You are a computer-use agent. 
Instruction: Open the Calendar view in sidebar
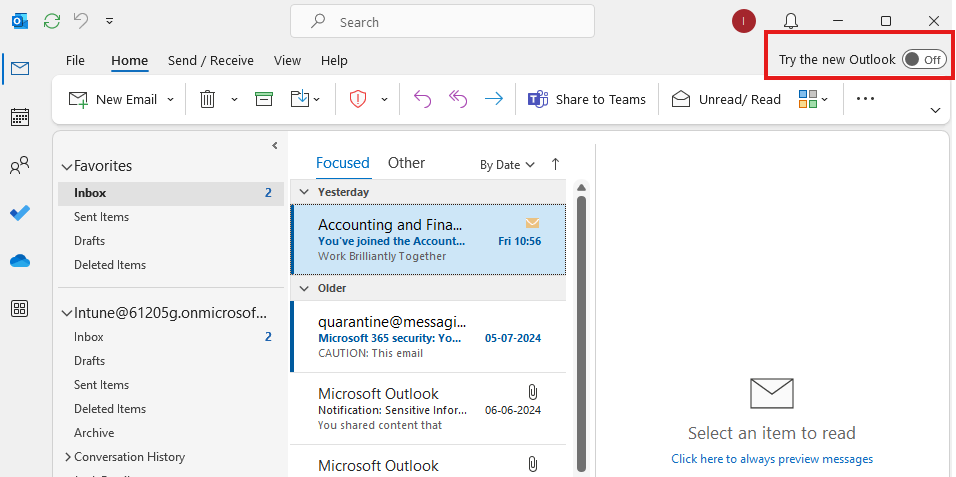pyautogui.click(x=20, y=117)
